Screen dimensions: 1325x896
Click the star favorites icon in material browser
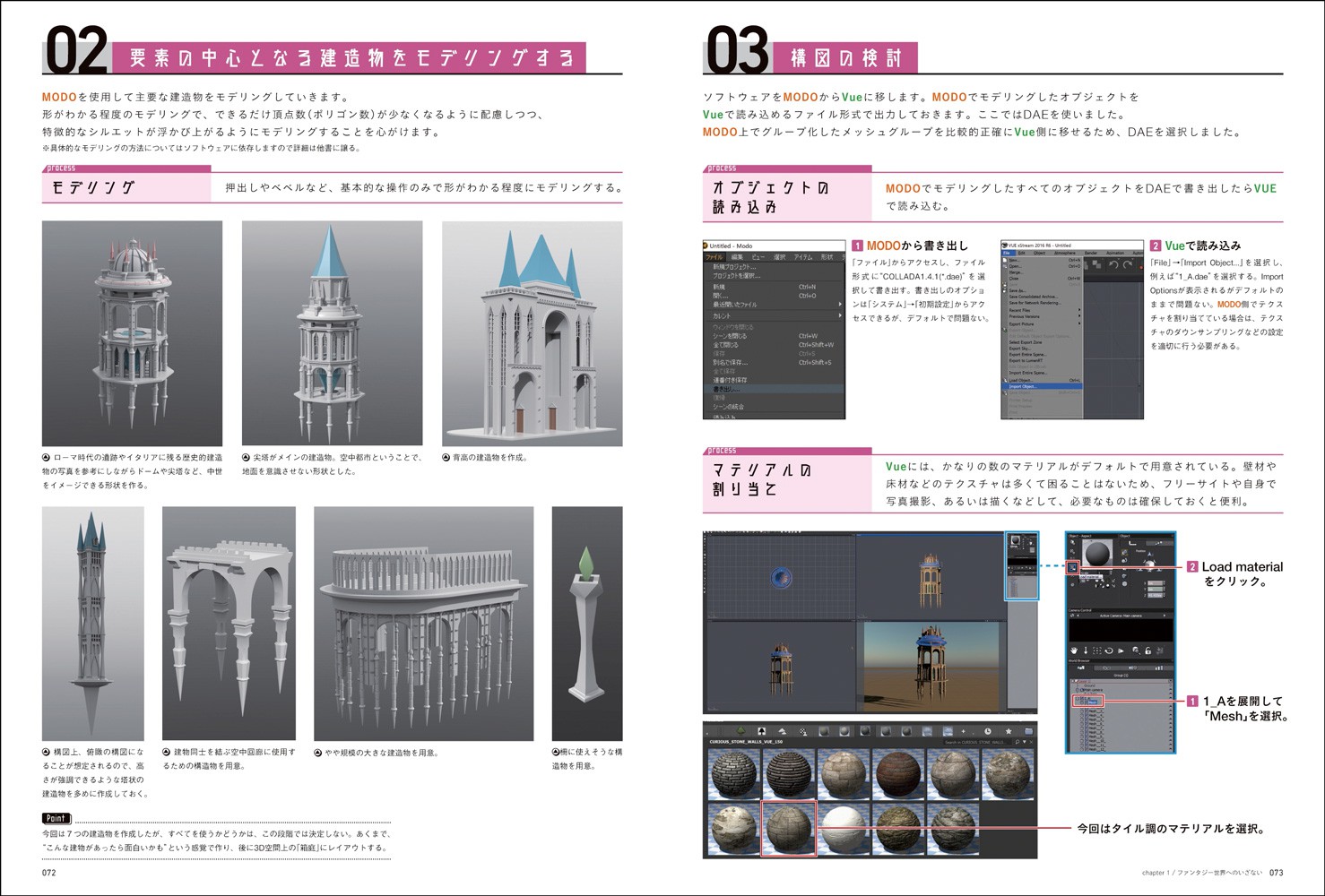point(1008,732)
